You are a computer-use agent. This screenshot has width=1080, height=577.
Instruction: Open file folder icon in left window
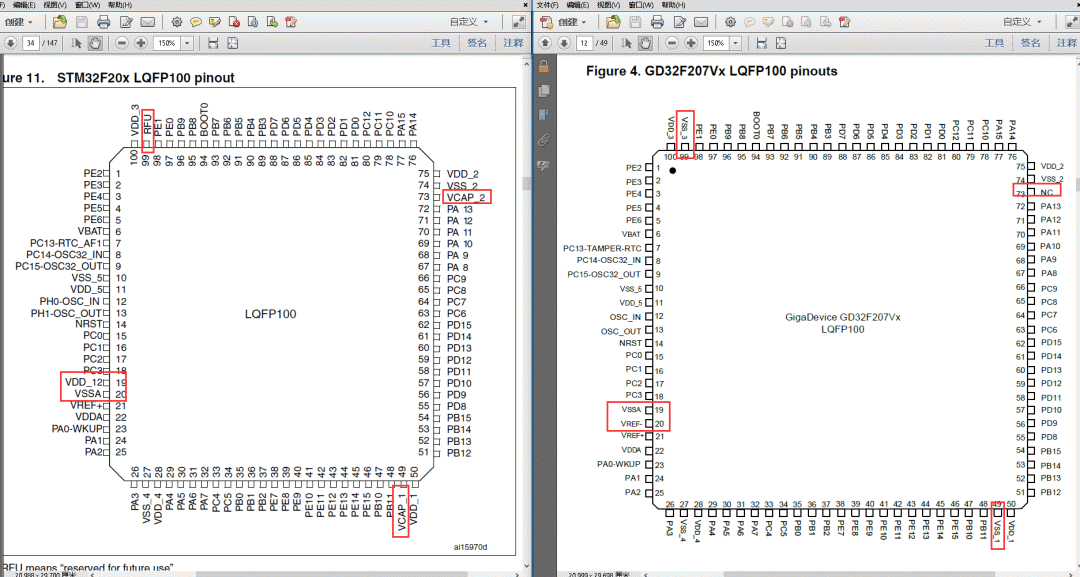tap(60, 22)
